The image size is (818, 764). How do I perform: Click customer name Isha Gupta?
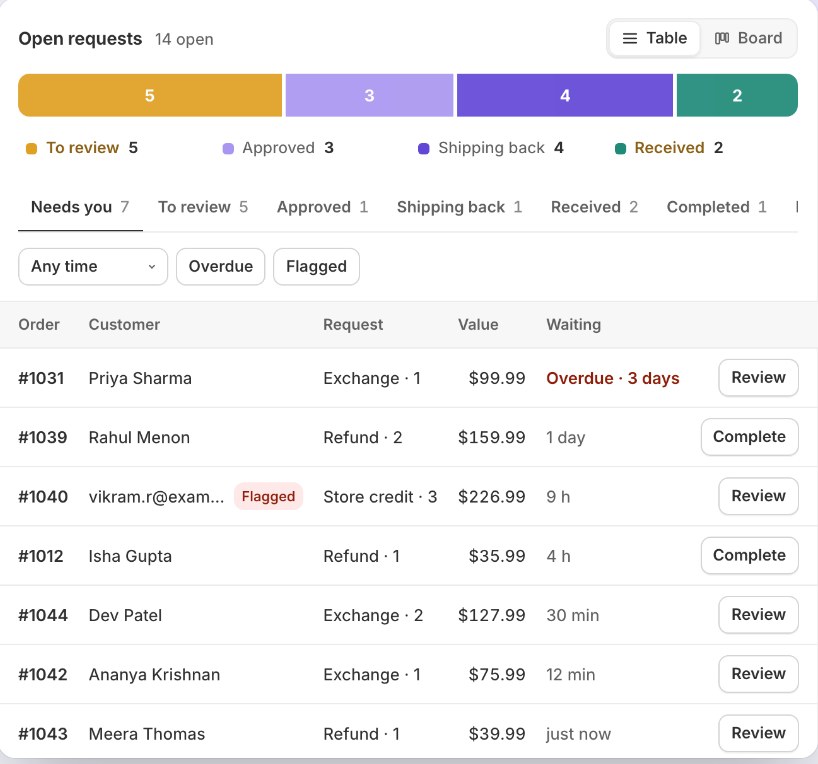(x=130, y=556)
